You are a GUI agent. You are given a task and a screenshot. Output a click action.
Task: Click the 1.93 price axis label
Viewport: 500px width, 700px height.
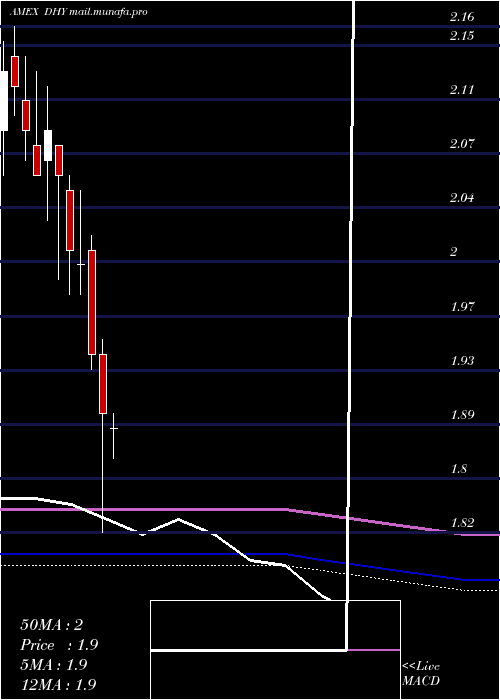[x=462, y=361]
